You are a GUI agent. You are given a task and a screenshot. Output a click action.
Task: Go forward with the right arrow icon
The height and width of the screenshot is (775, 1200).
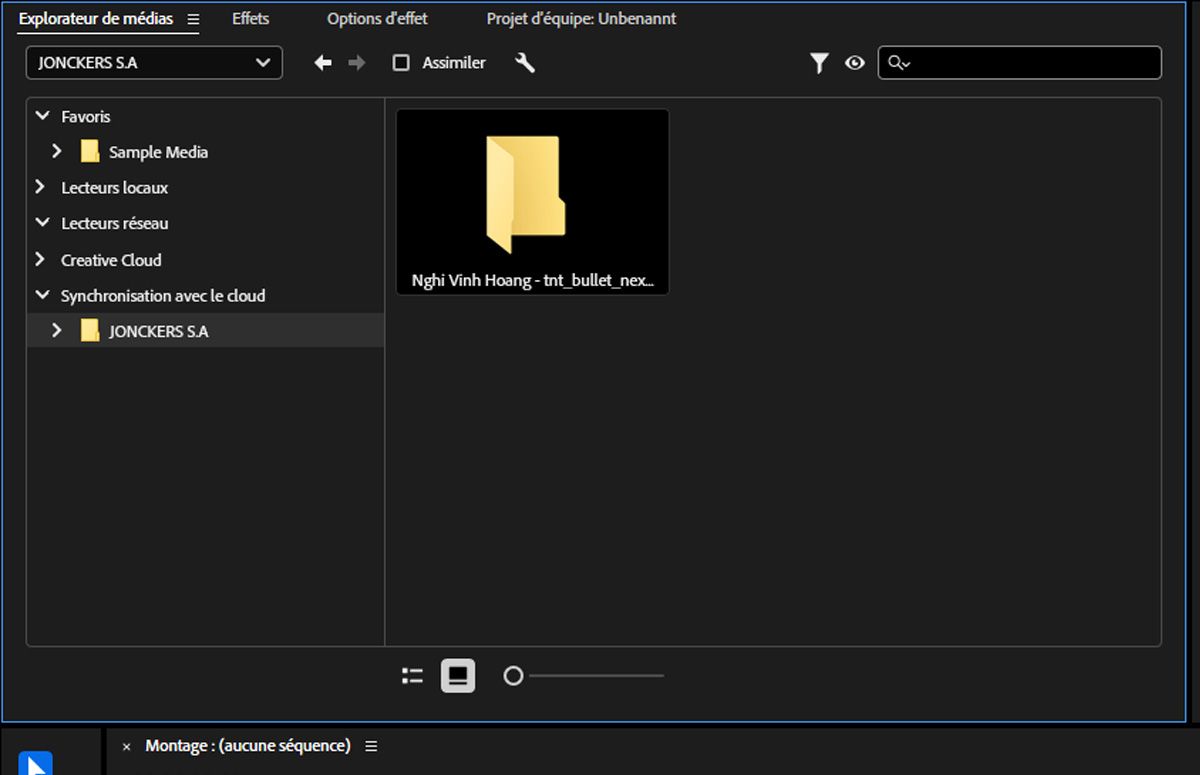(357, 63)
